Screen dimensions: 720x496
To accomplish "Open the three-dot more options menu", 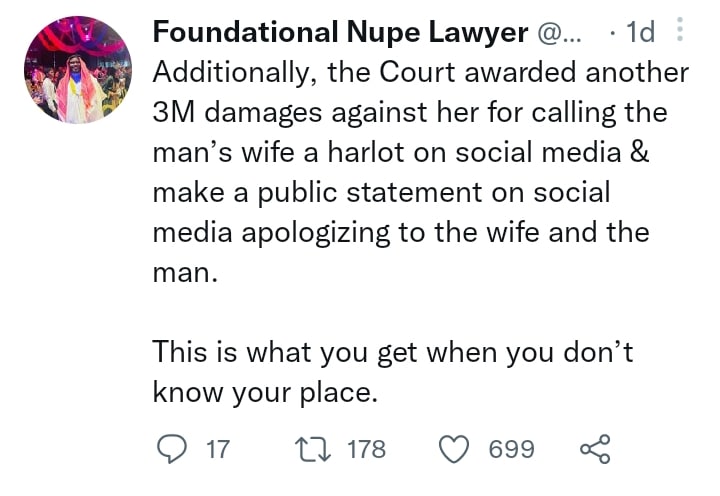I will point(680,32).
